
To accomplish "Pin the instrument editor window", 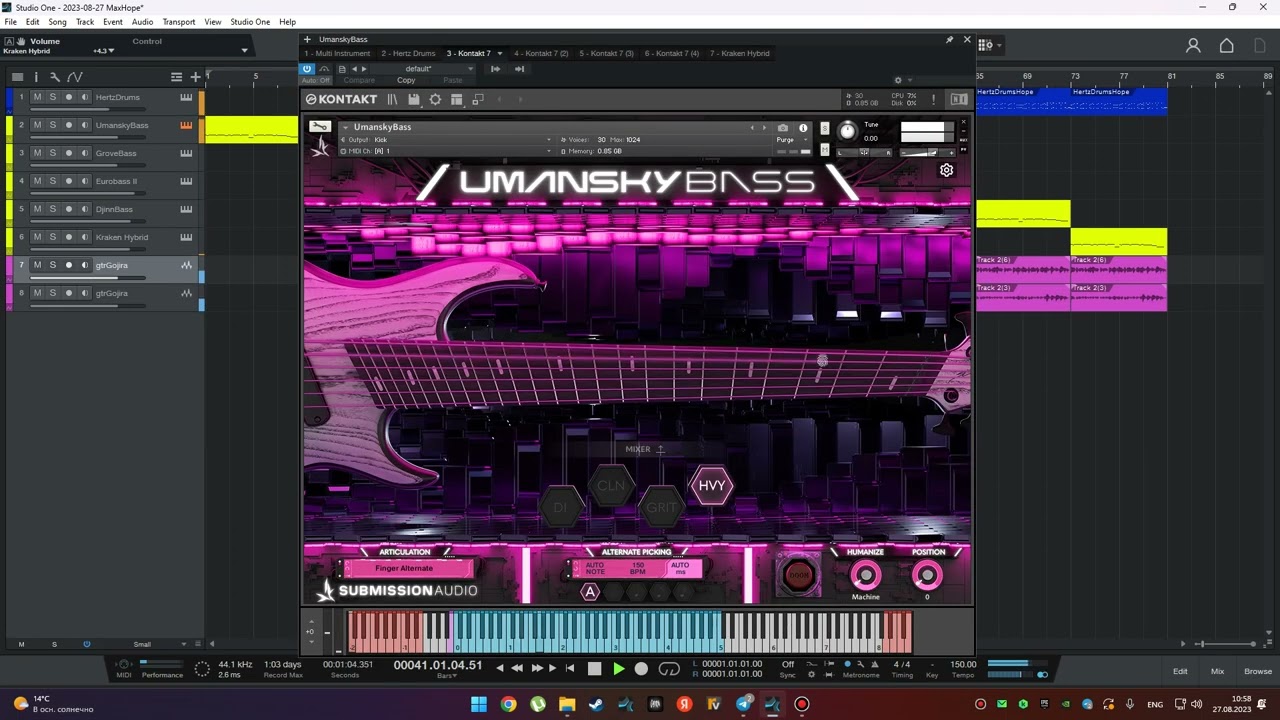I will 949,39.
